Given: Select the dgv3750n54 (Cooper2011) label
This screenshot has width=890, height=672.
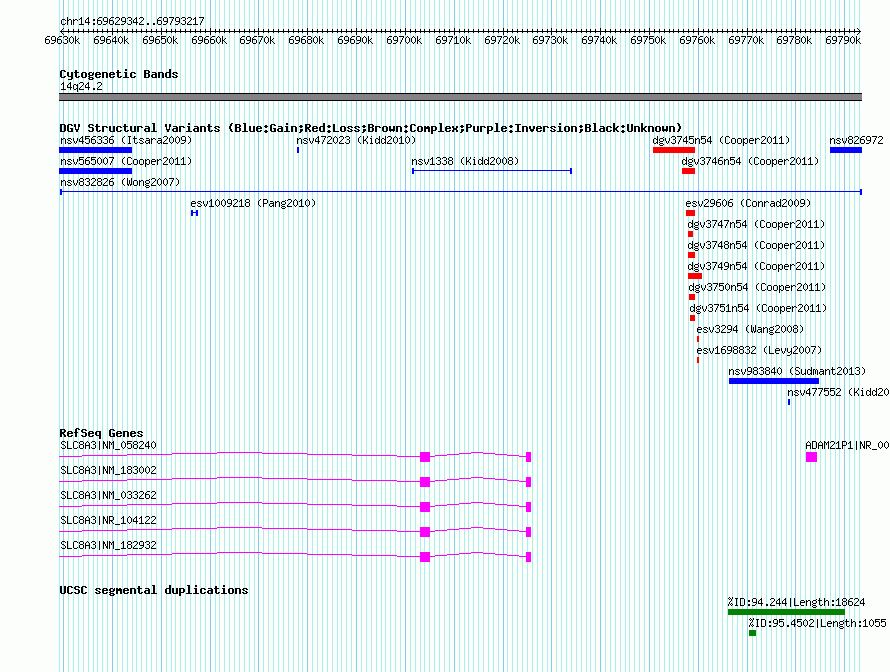Looking at the screenshot, I should coord(757,287).
